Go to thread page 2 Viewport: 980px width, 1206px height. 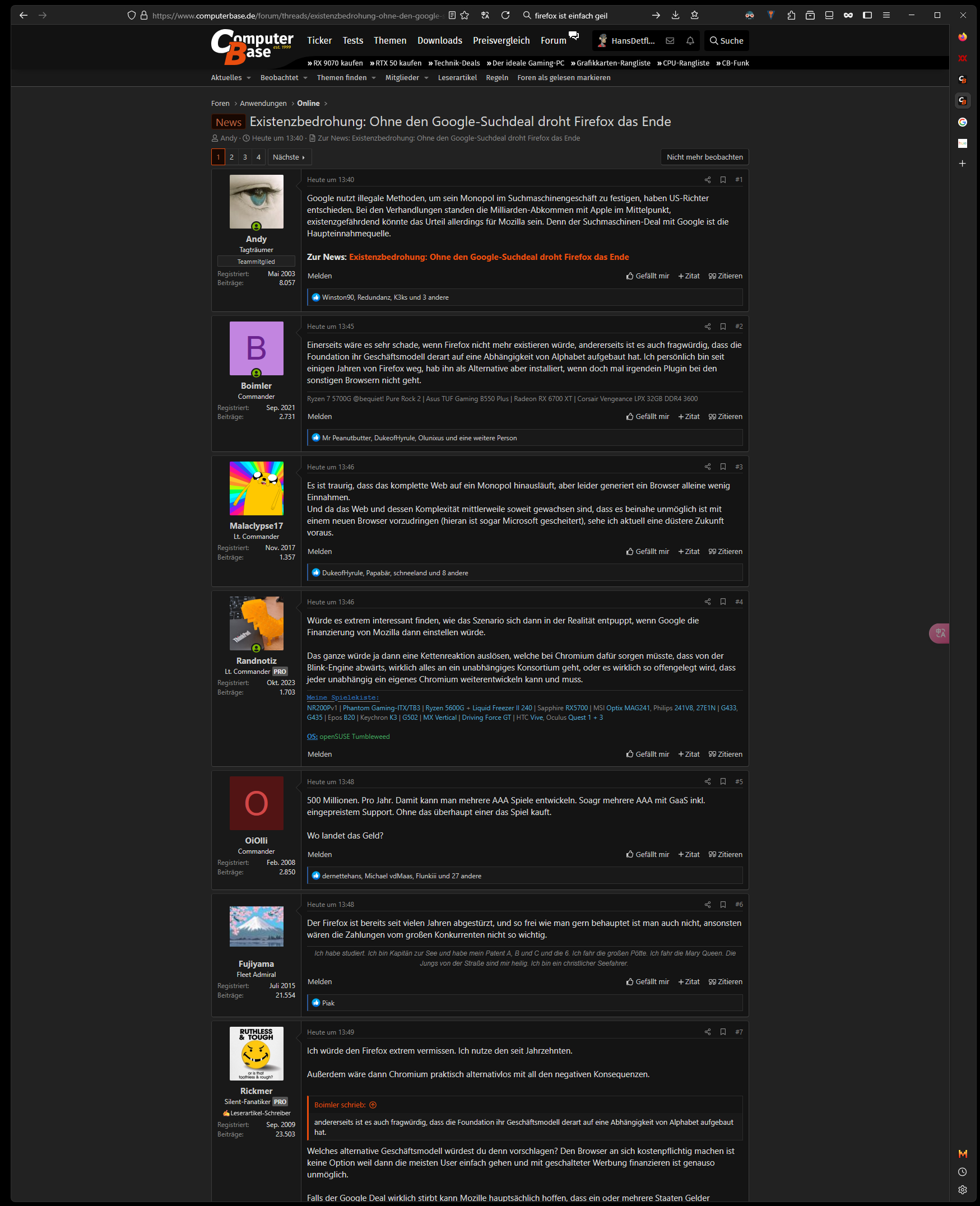point(231,157)
